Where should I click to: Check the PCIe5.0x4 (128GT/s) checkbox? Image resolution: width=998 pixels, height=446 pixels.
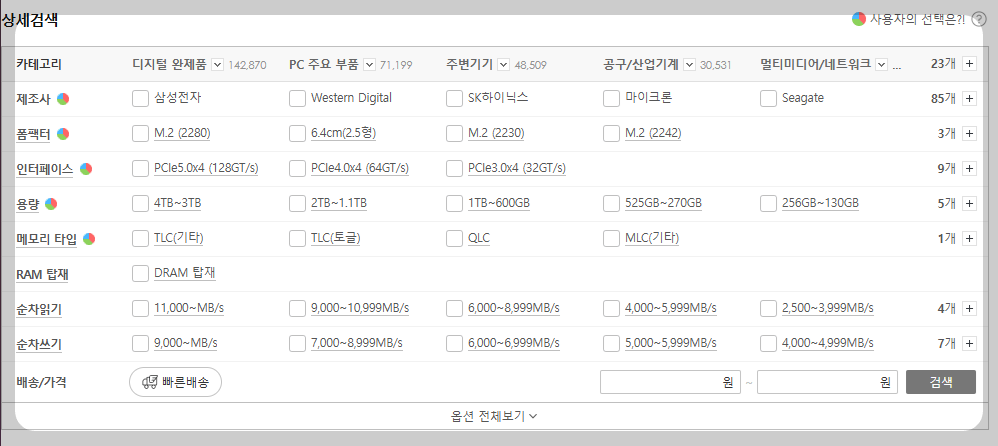tap(140, 169)
